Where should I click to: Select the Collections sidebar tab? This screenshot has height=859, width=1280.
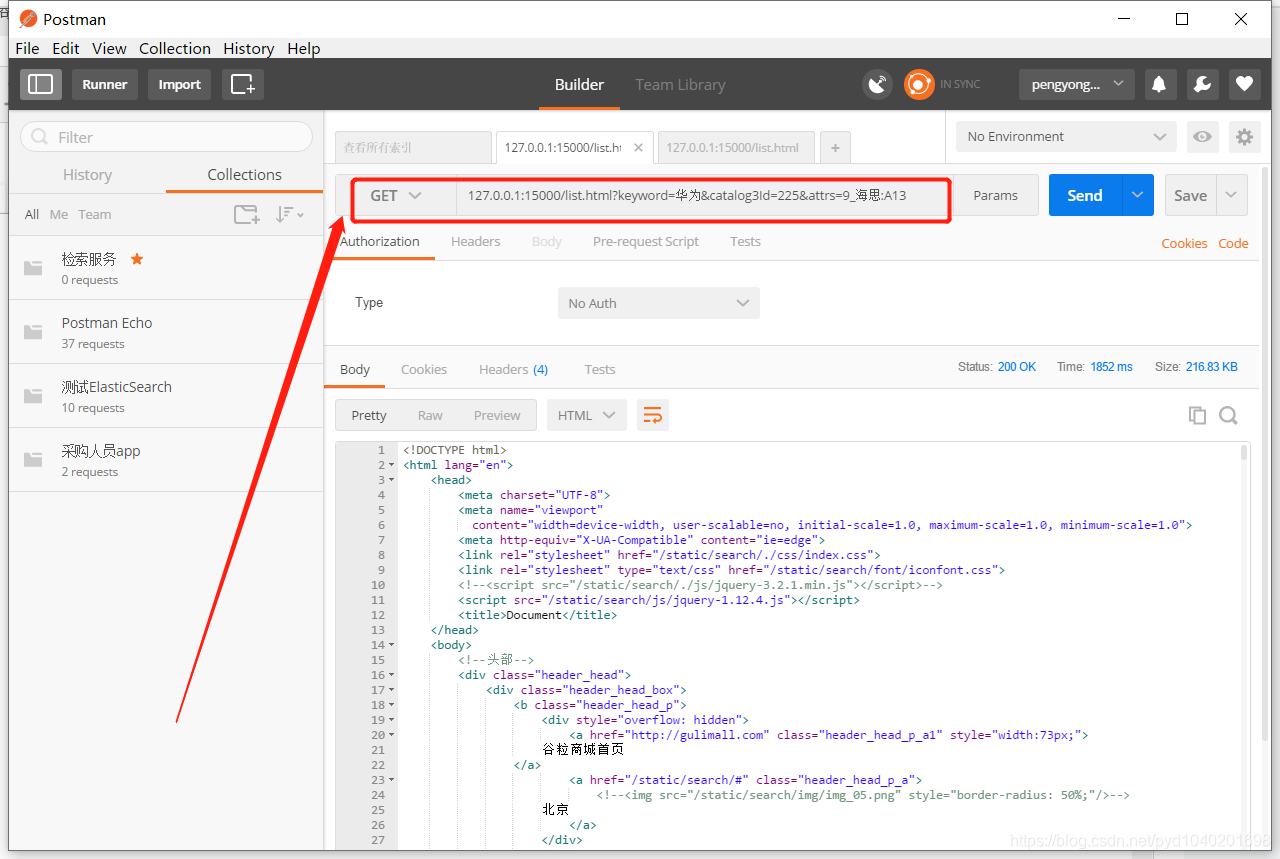tap(245, 174)
